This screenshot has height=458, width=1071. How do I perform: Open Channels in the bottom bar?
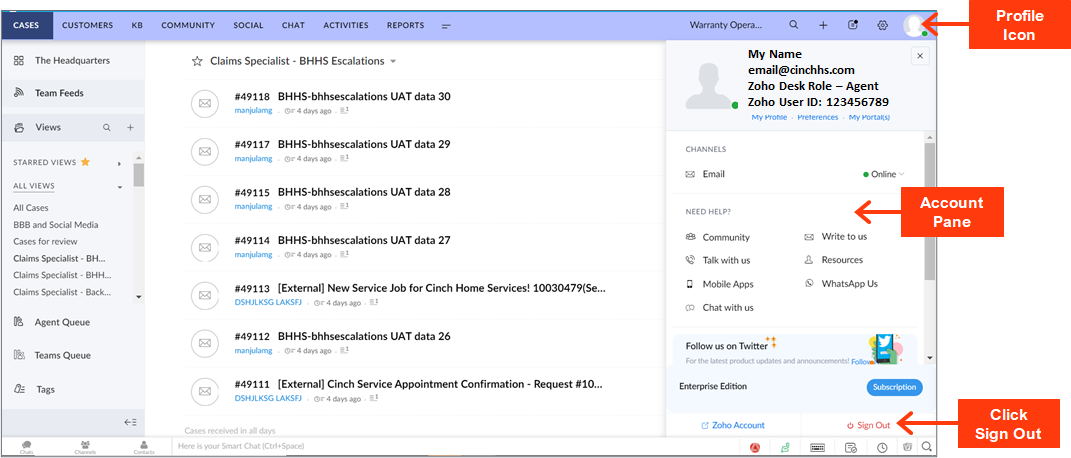[85, 446]
